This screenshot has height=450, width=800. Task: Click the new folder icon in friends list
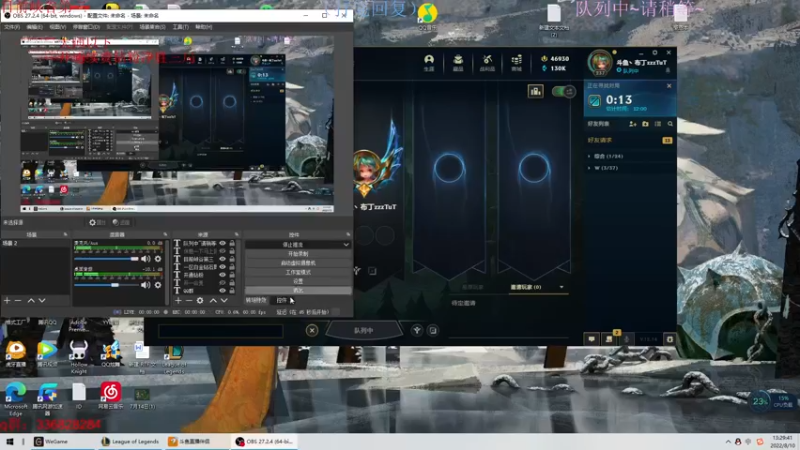(x=645, y=124)
